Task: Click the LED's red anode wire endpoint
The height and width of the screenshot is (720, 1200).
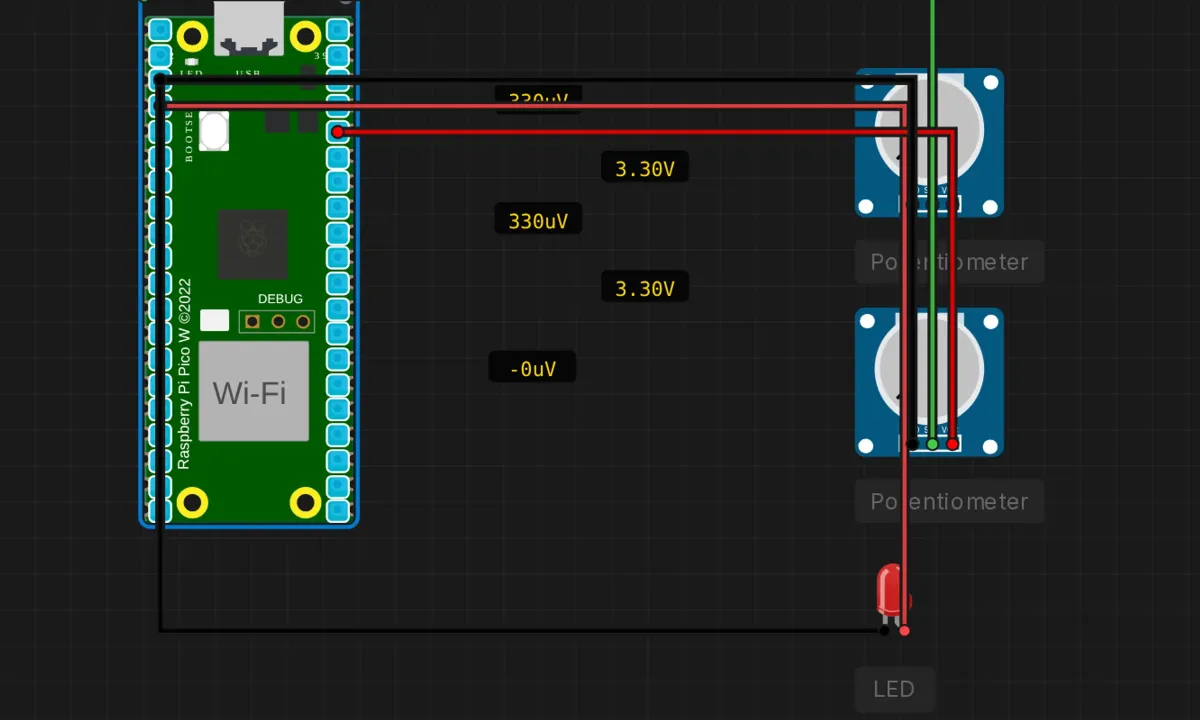Action: 904,630
